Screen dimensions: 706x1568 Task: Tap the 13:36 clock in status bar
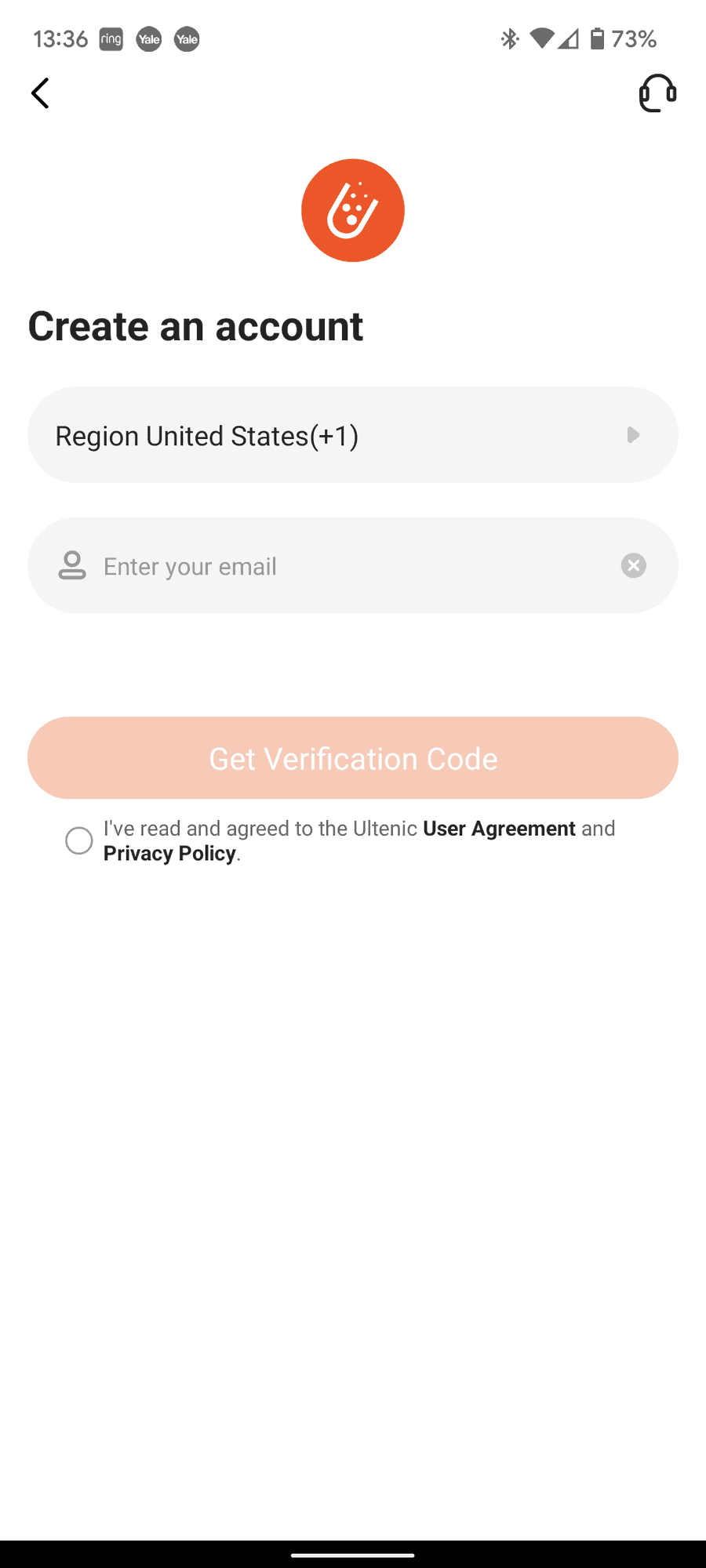click(60, 38)
